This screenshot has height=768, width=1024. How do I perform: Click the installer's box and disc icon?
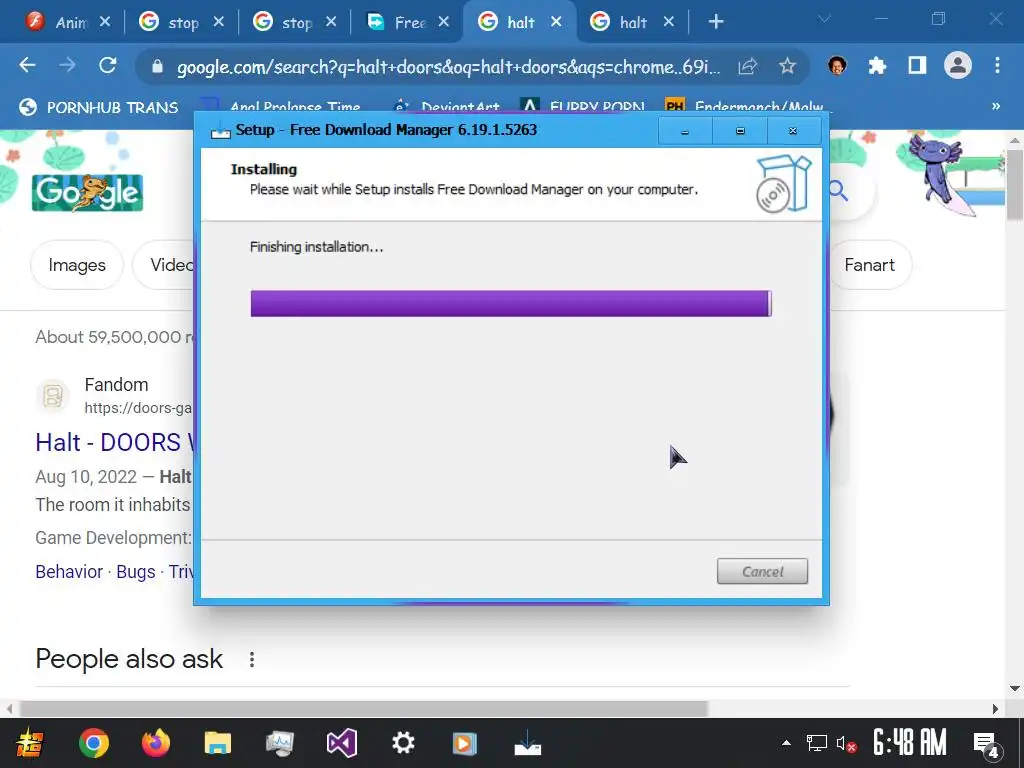coord(784,184)
